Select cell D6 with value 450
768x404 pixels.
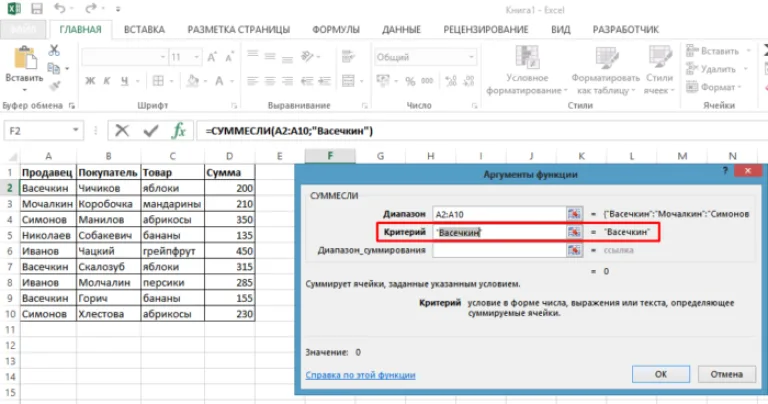click(x=230, y=251)
